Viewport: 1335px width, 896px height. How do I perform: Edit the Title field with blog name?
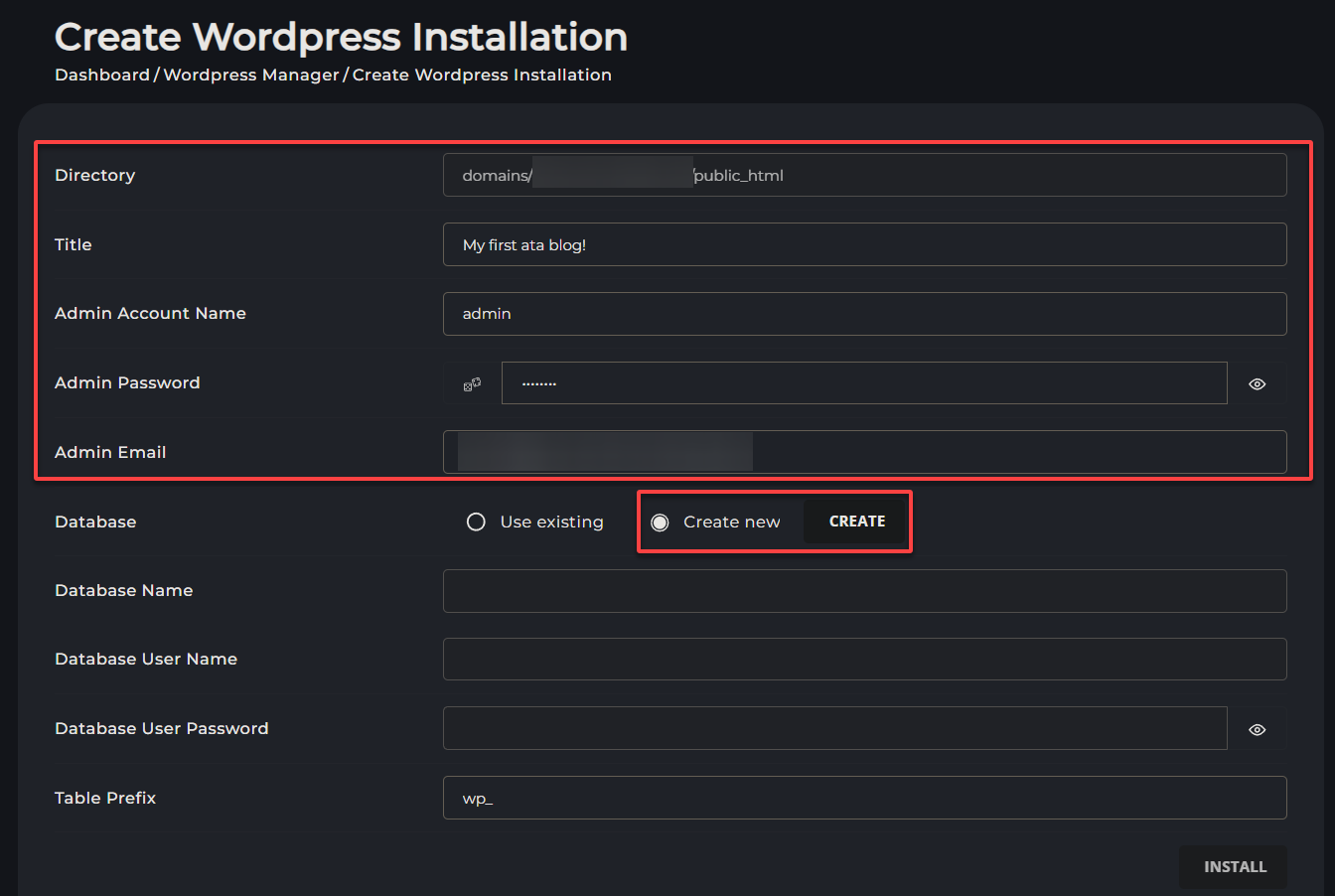[864, 244]
